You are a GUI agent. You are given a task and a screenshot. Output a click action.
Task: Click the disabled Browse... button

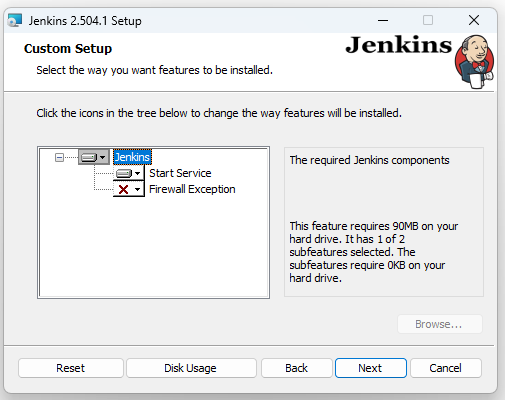(x=440, y=324)
